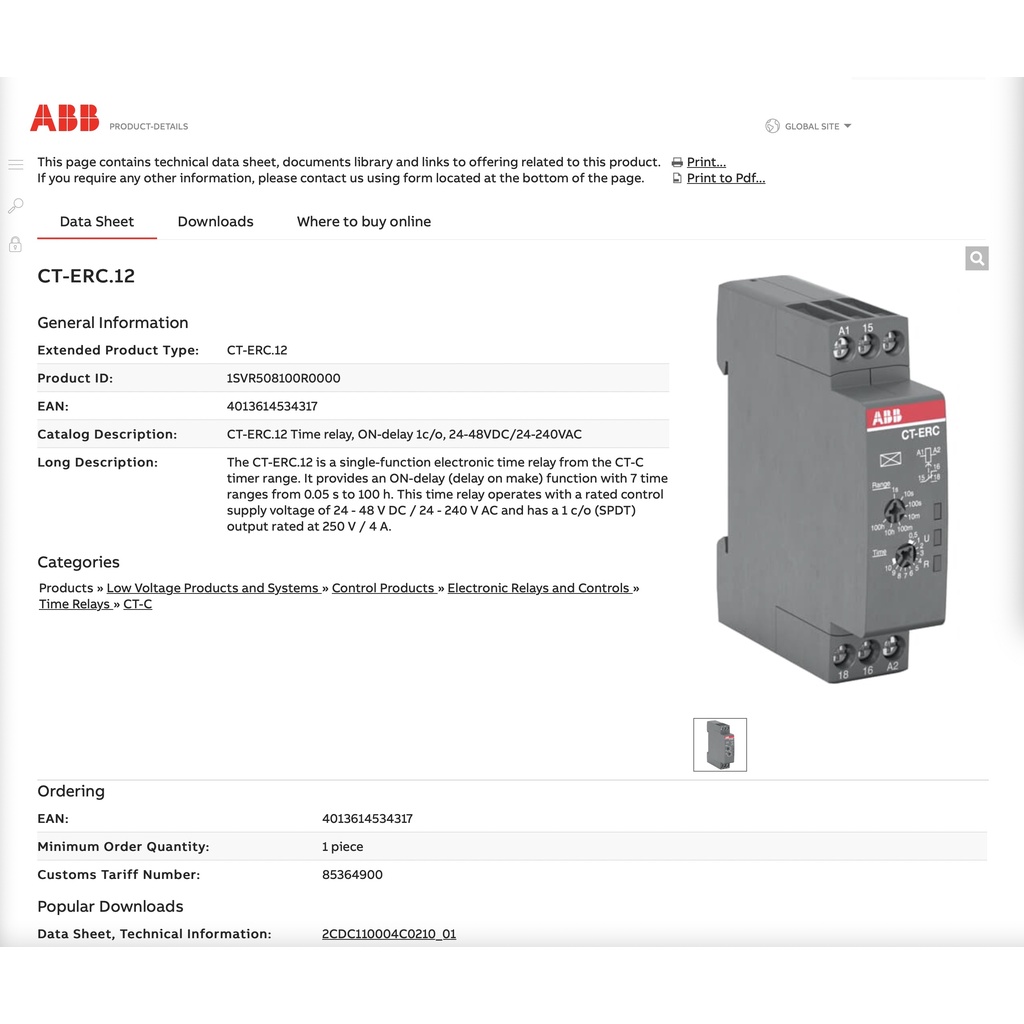Image resolution: width=1024 pixels, height=1024 pixels.
Task: Open Electronic Relays and Controls link
Action: point(539,588)
